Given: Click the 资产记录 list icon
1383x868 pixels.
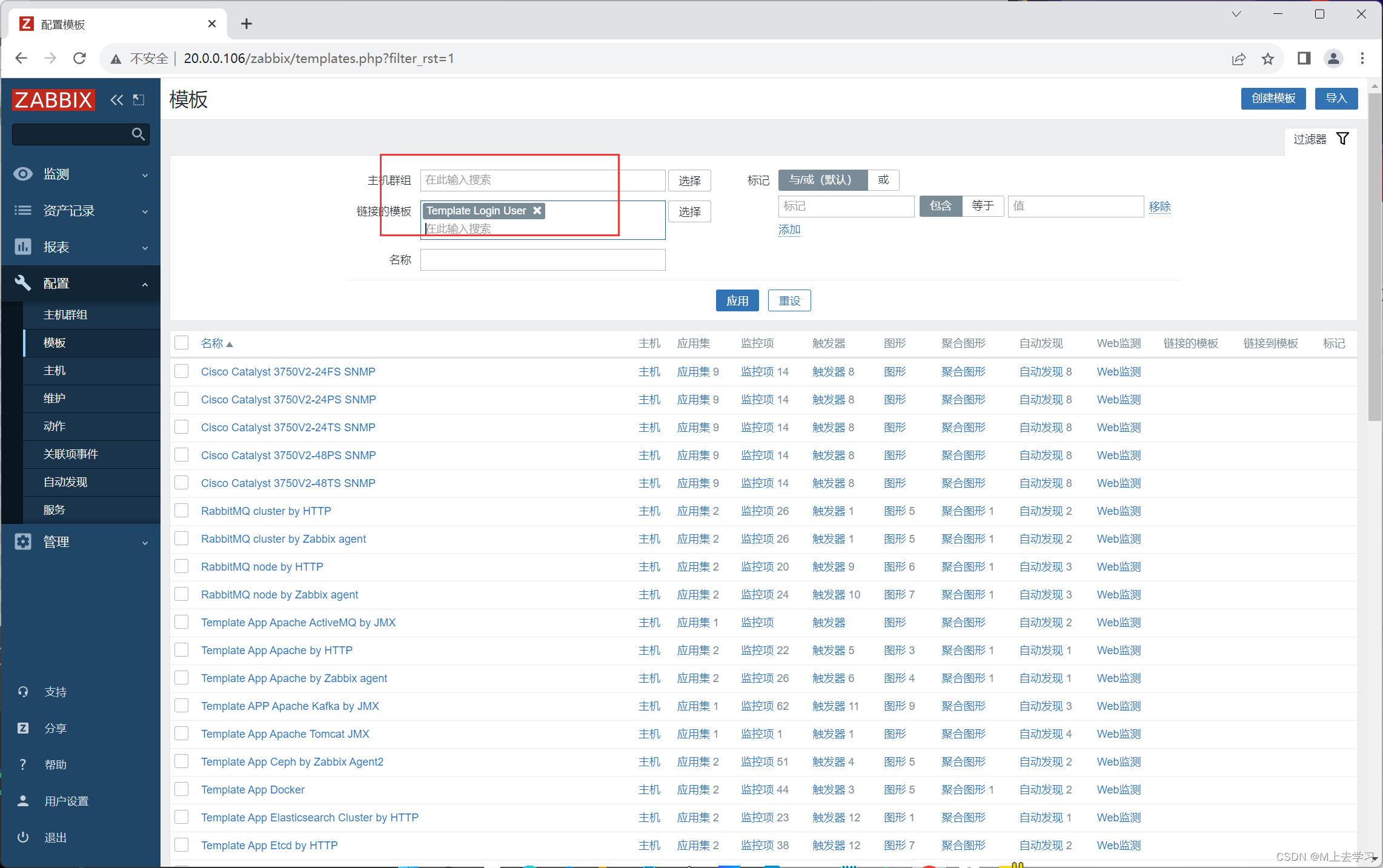Looking at the screenshot, I should tap(23, 210).
